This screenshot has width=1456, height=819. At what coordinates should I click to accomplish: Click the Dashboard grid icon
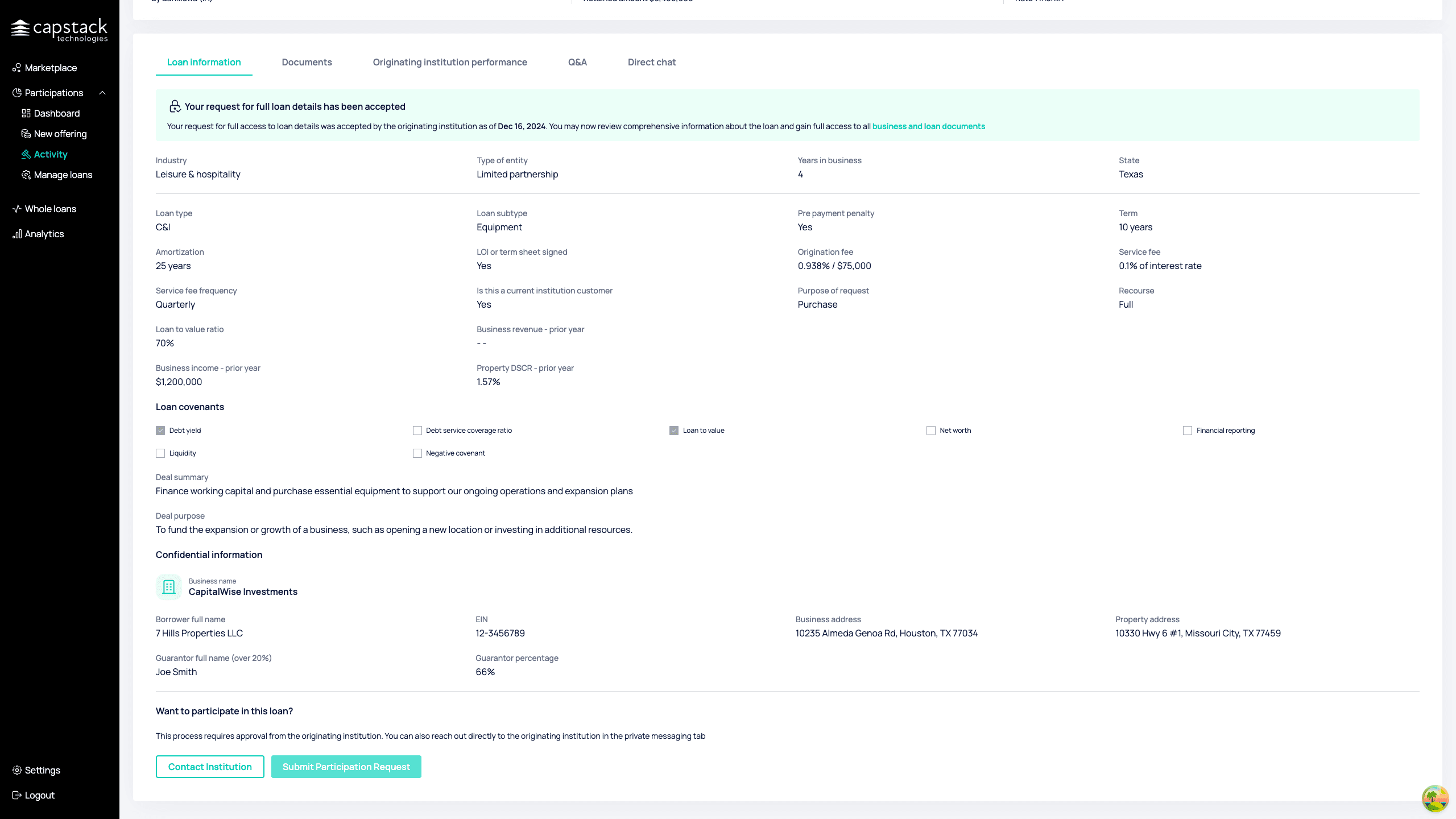coord(26,113)
